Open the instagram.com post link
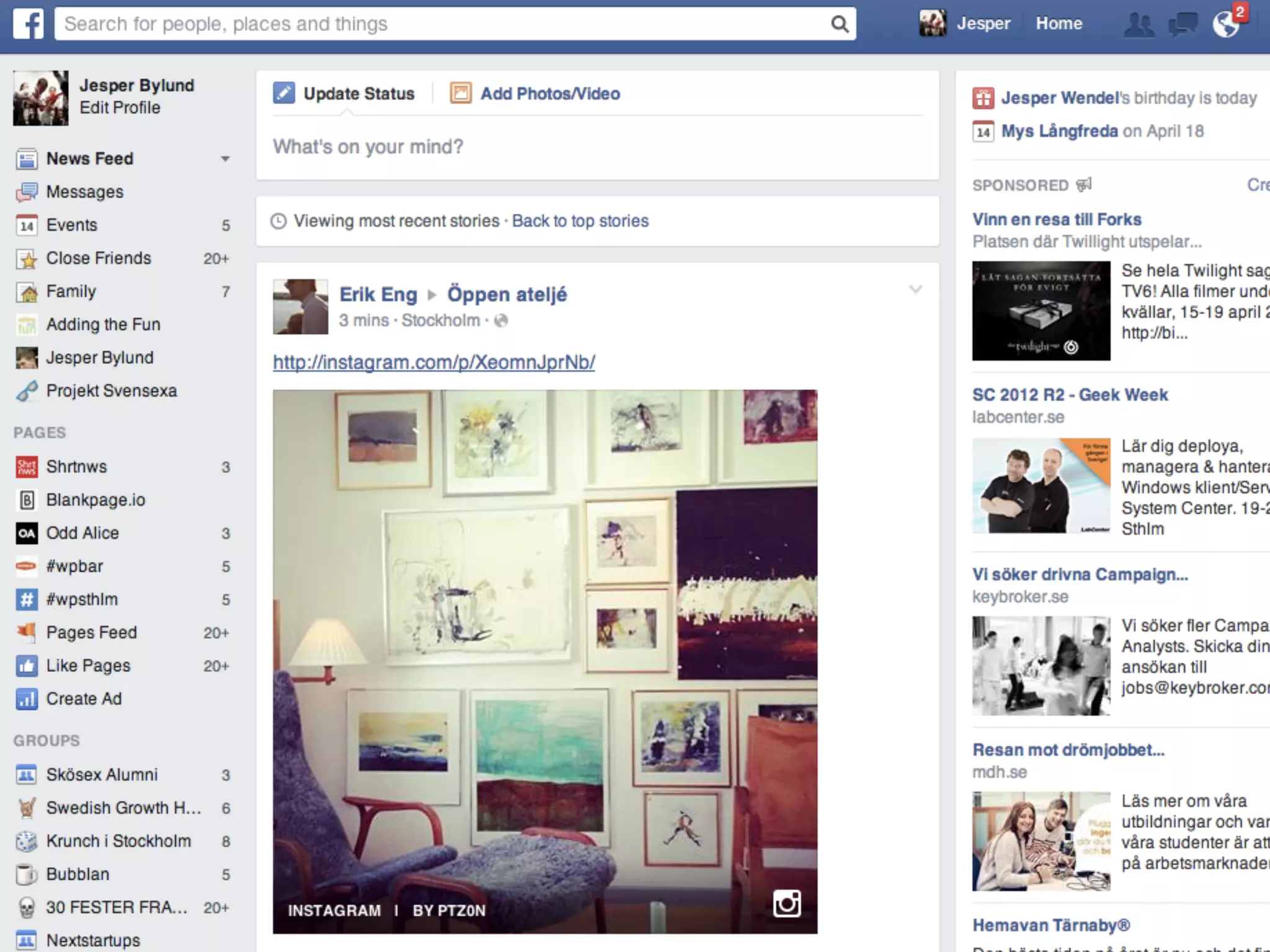 [433, 362]
